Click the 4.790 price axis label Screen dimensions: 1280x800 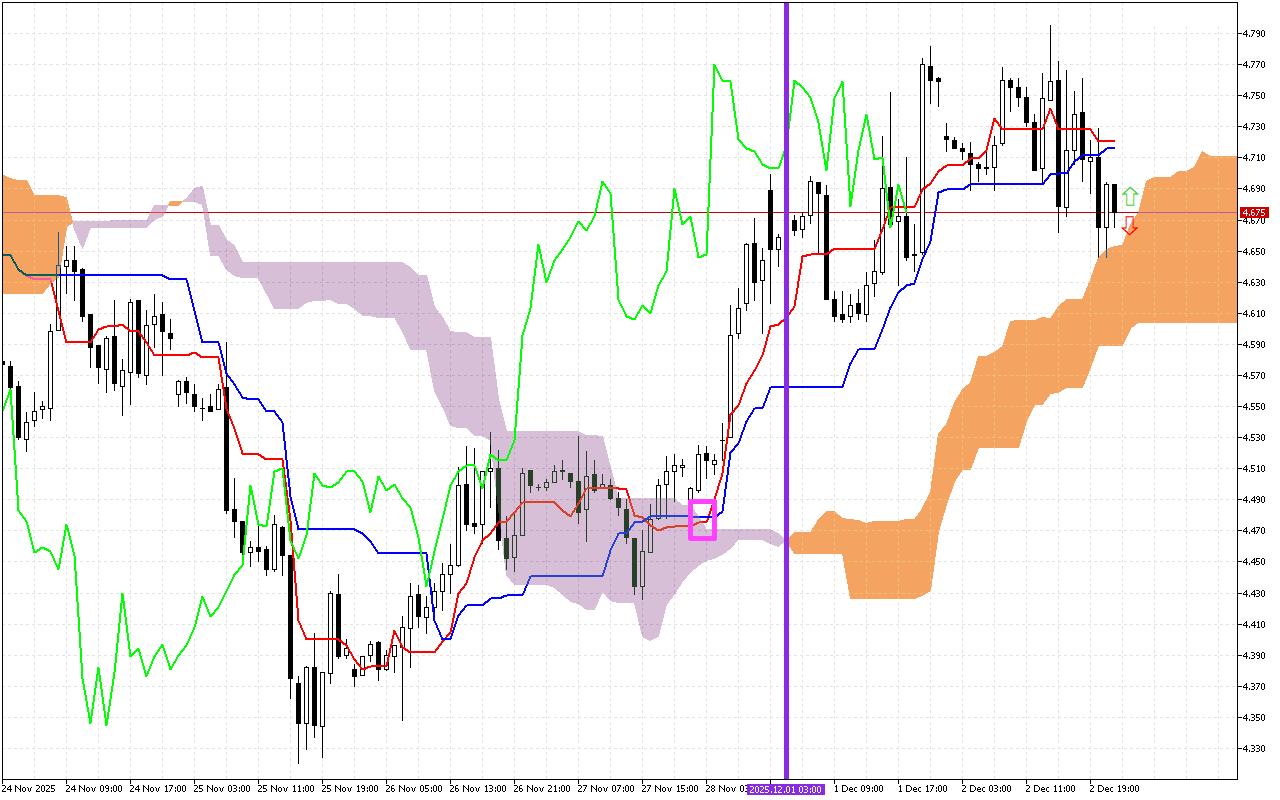pyautogui.click(x=1253, y=34)
